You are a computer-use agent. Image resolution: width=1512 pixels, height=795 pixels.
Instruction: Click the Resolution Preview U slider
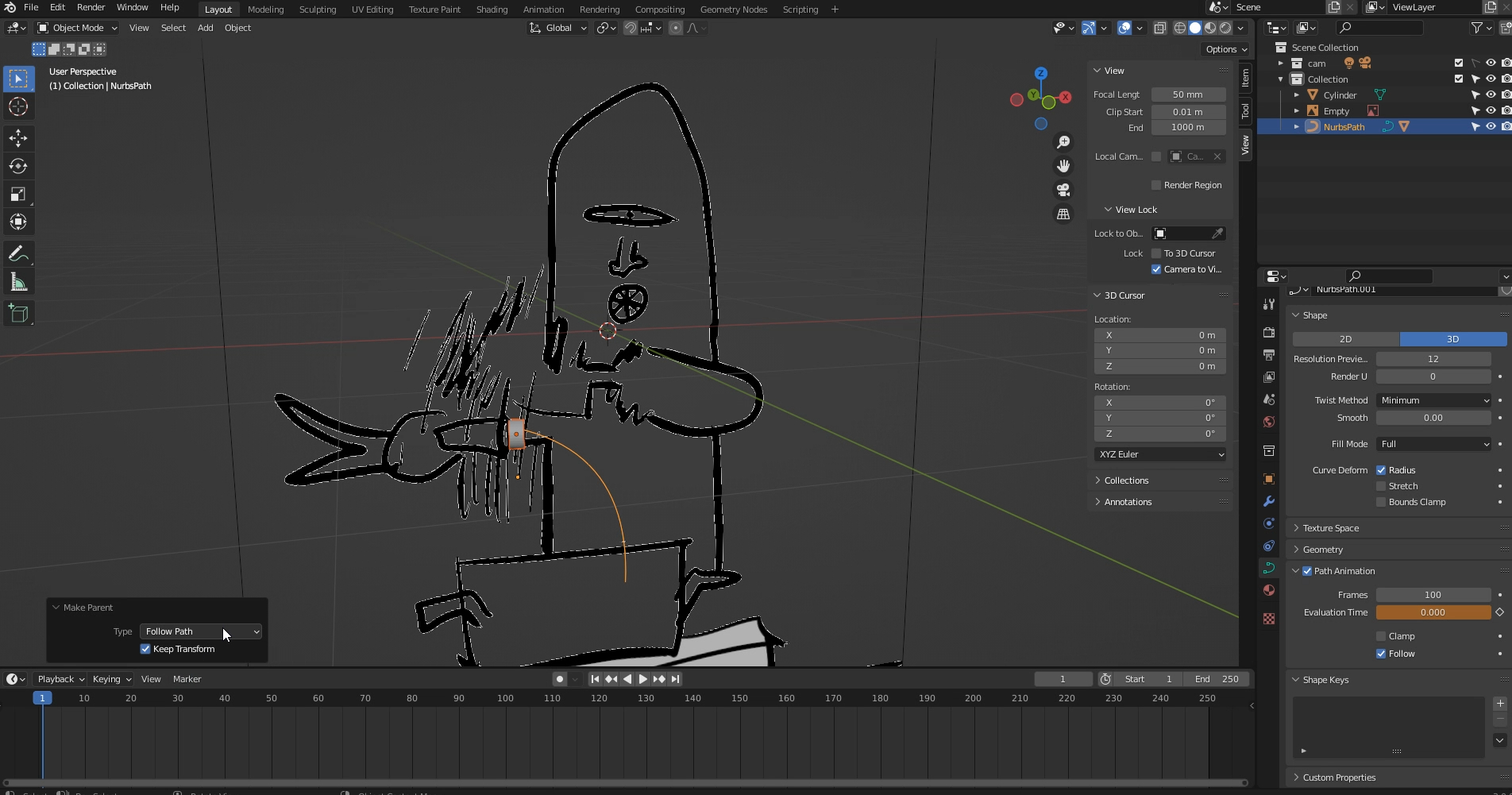(x=1433, y=359)
